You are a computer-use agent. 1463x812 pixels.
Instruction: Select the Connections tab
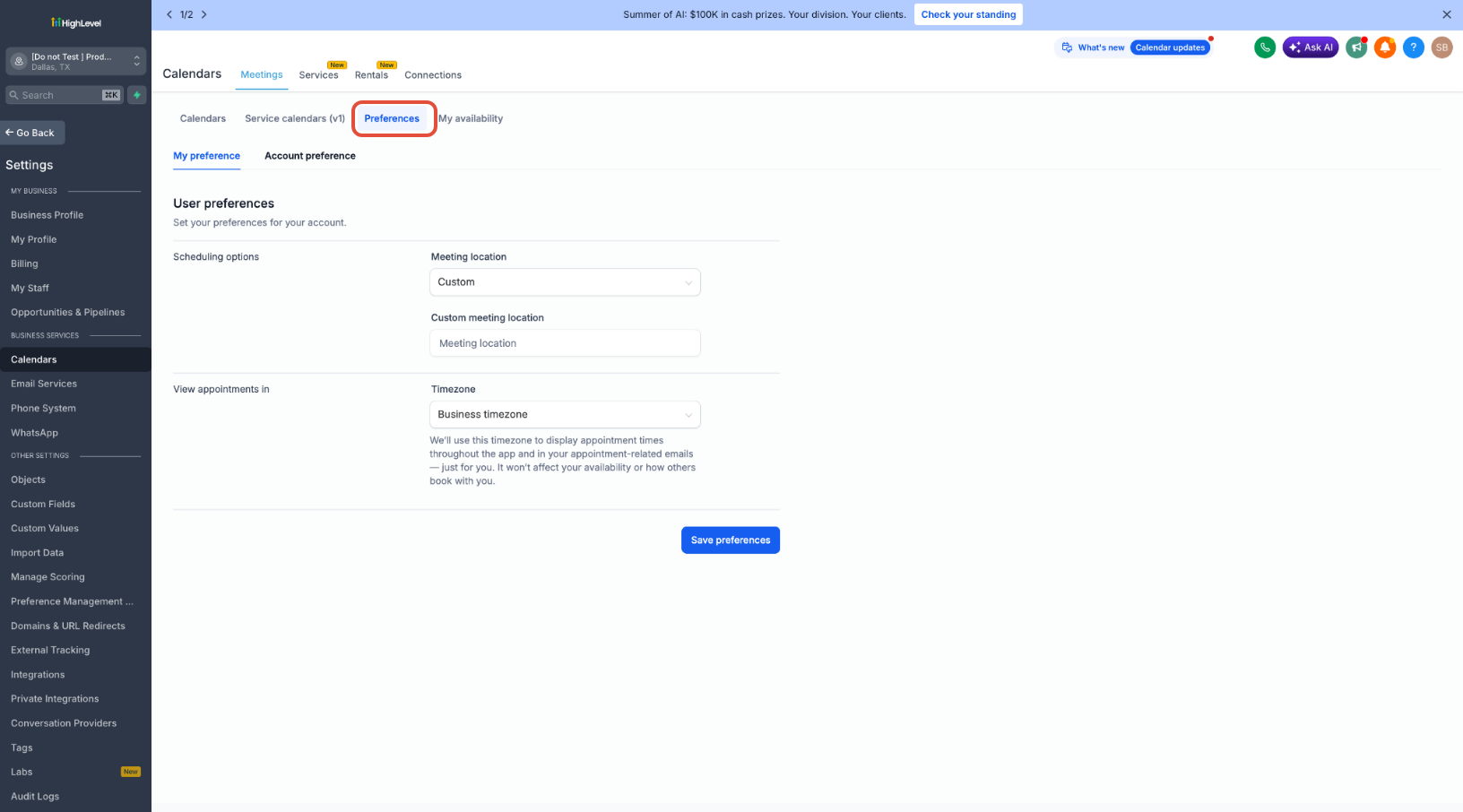(x=433, y=75)
